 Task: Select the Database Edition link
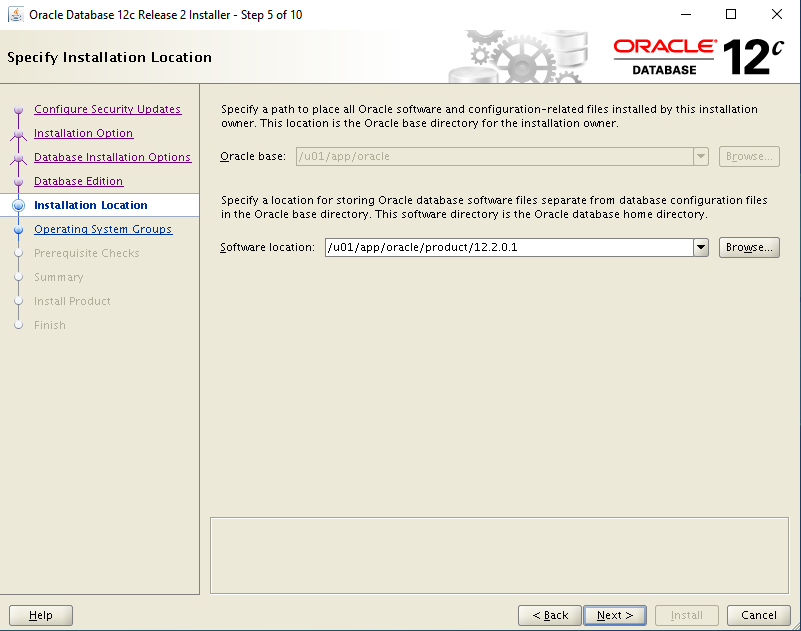click(x=78, y=181)
